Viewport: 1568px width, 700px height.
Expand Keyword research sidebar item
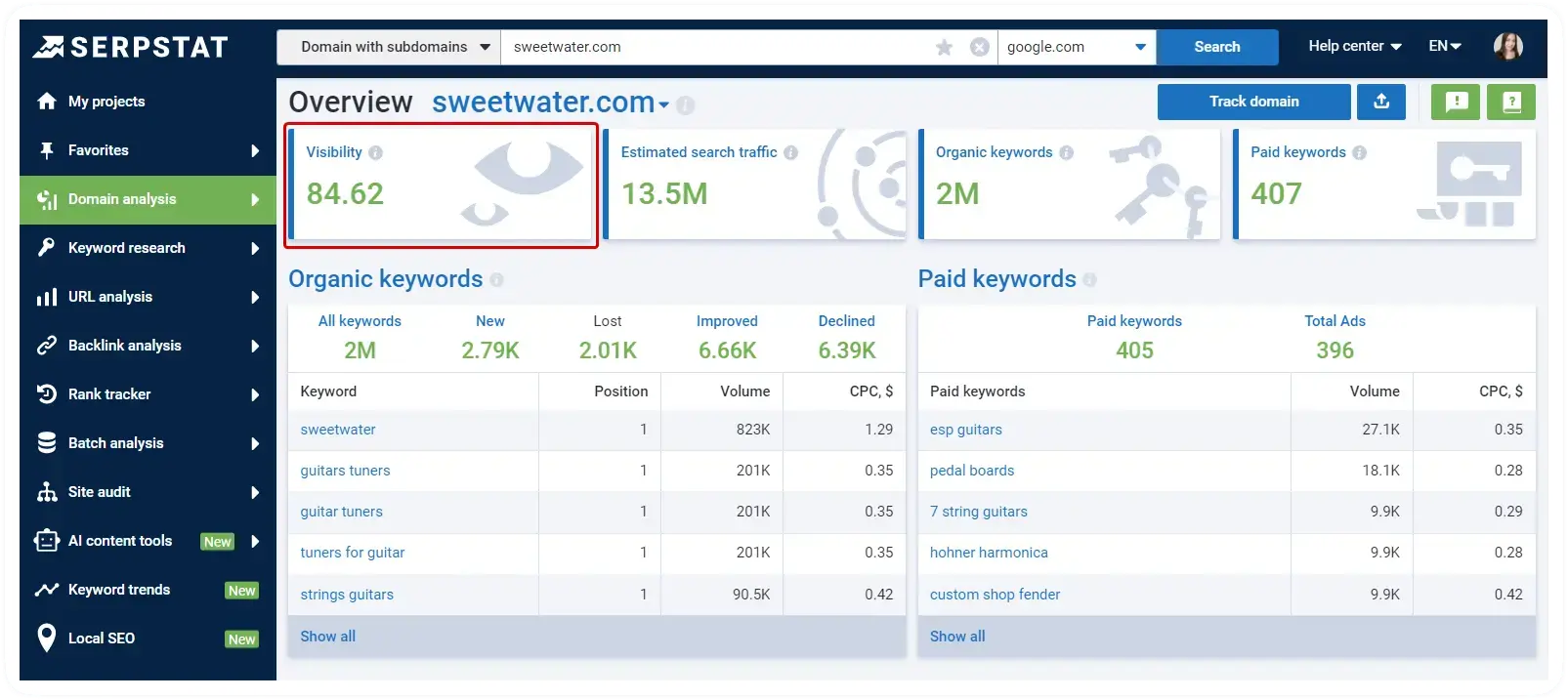click(x=148, y=248)
